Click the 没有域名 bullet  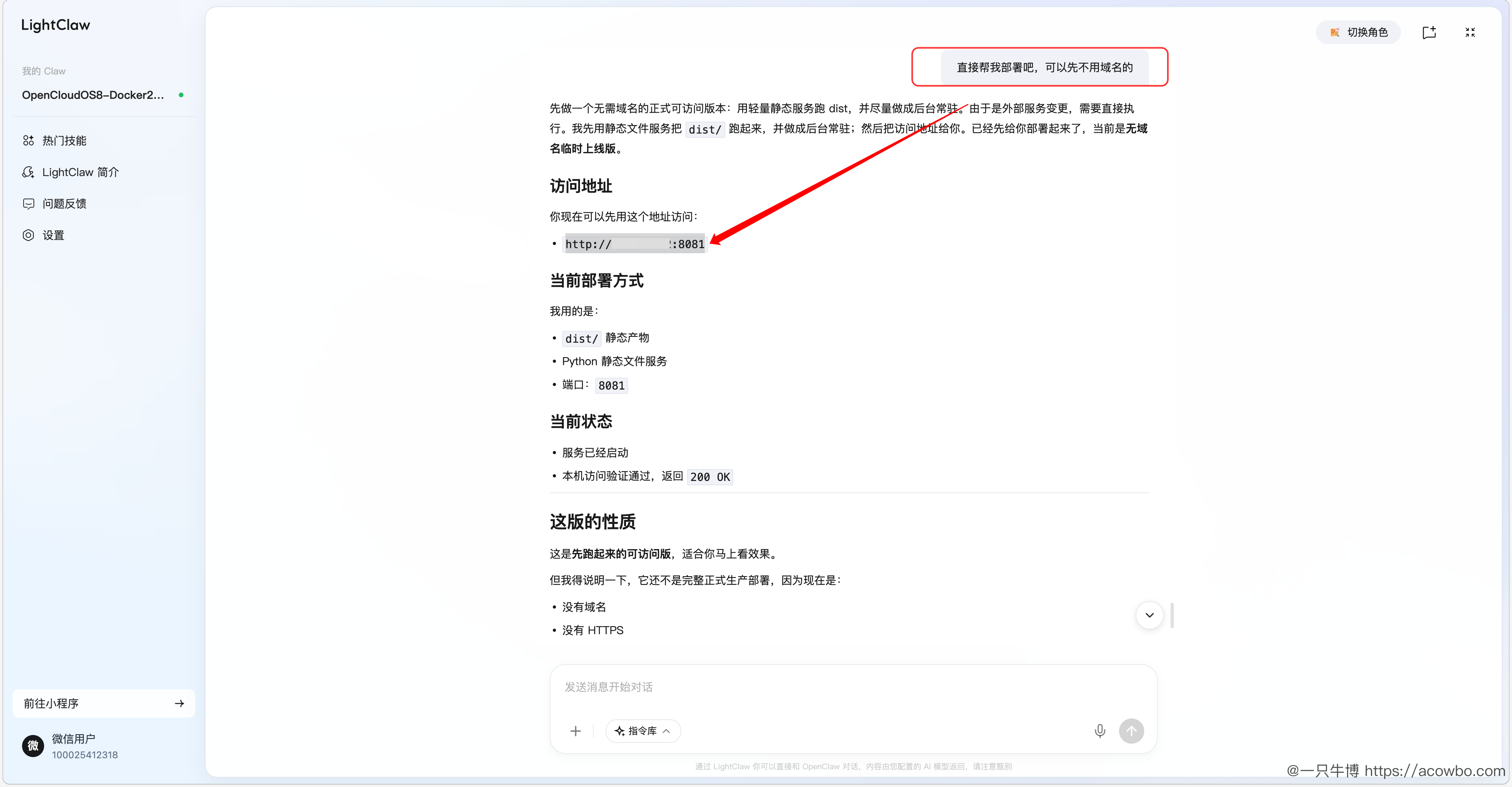(x=584, y=607)
